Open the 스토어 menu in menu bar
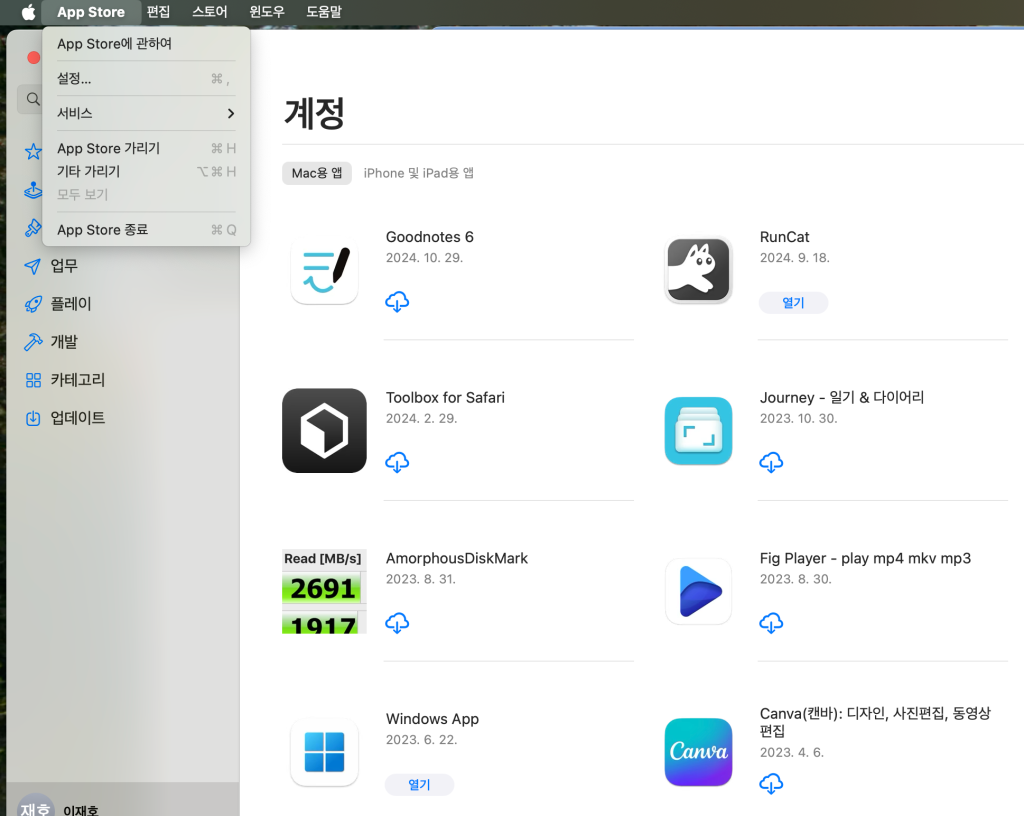The image size is (1024, 816). 210,12
